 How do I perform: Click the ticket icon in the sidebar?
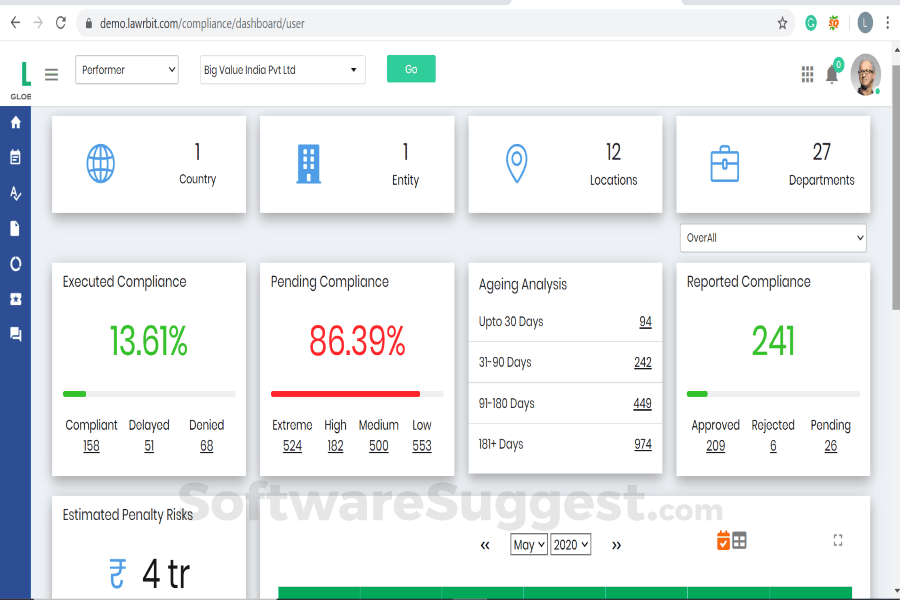pos(14,298)
